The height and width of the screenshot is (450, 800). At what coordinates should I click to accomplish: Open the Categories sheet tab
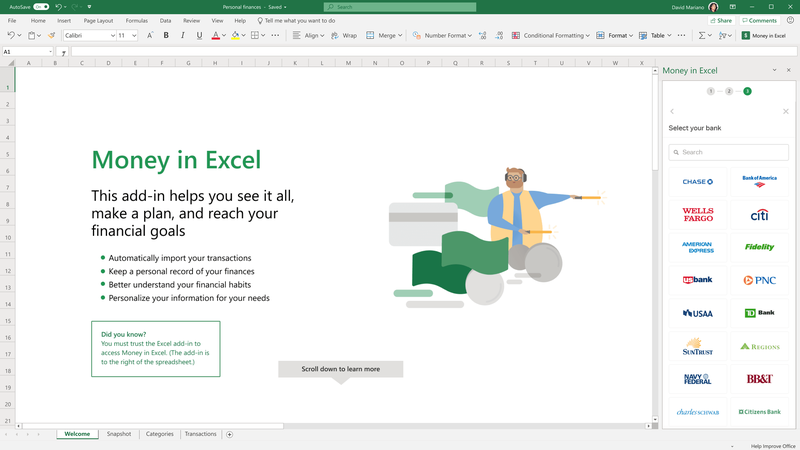(x=160, y=434)
